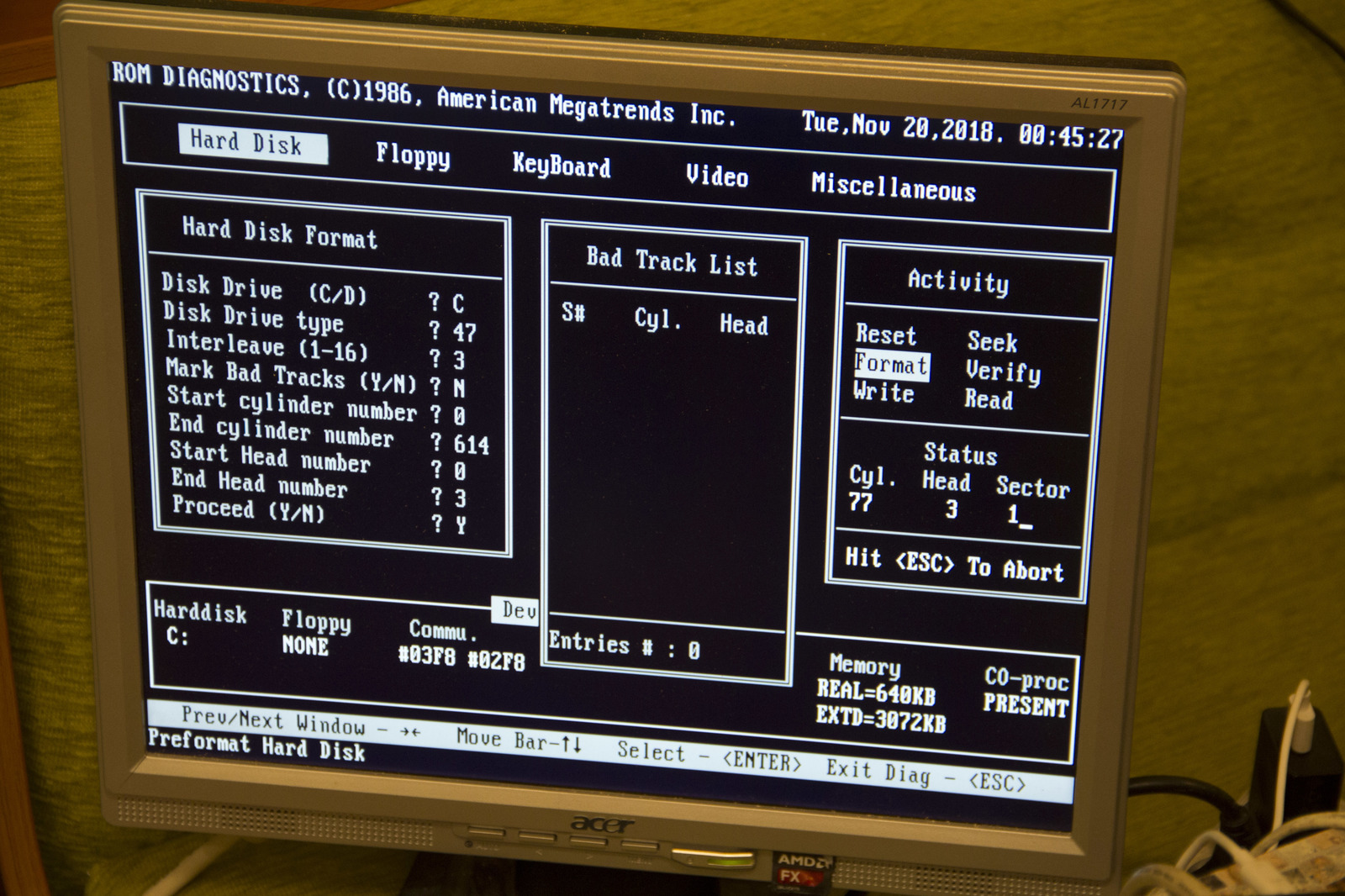Click the Status heading
This screenshot has height=896, width=1345.
click(961, 454)
